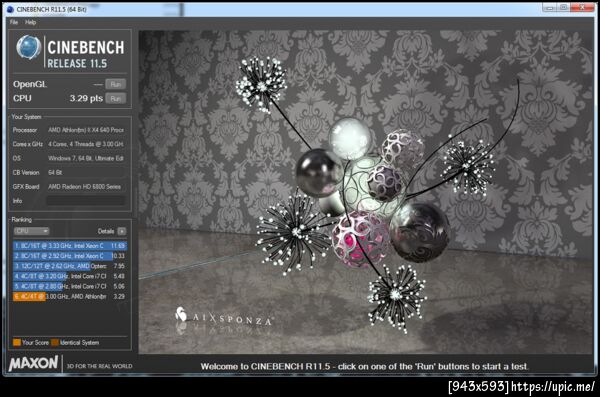Screen dimensions: 600x397
Task: Open the File menu
Action: click(x=14, y=22)
